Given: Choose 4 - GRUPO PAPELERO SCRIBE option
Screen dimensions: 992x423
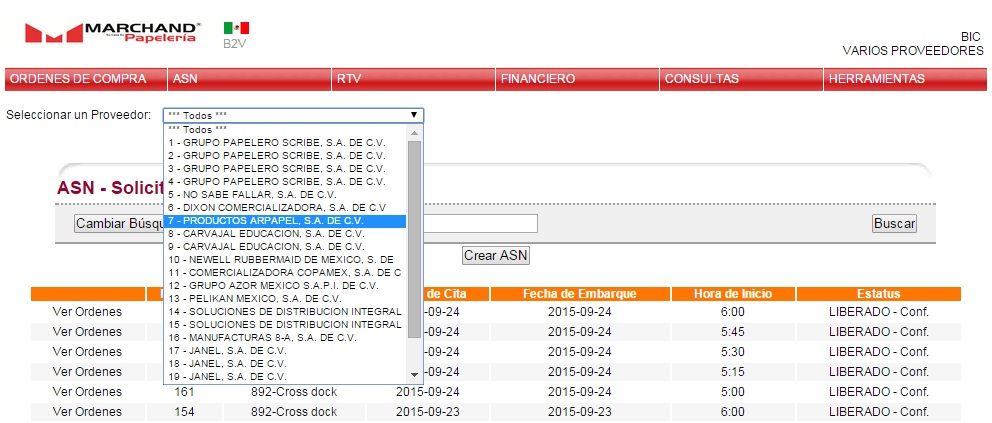Looking at the screenshot, I should [285, 181].
